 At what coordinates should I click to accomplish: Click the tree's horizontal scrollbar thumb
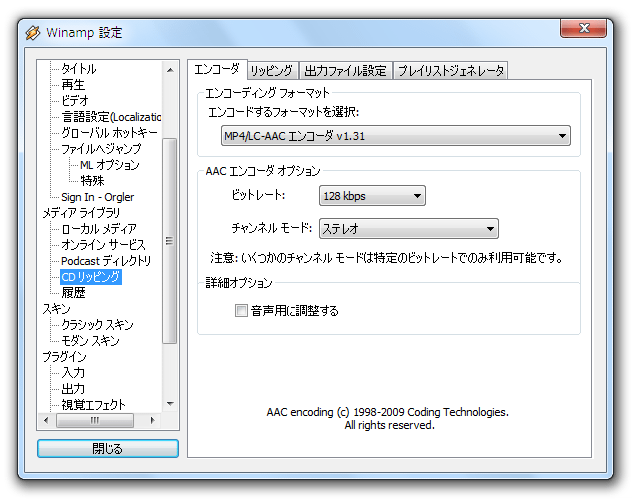(x=95, y=420)
